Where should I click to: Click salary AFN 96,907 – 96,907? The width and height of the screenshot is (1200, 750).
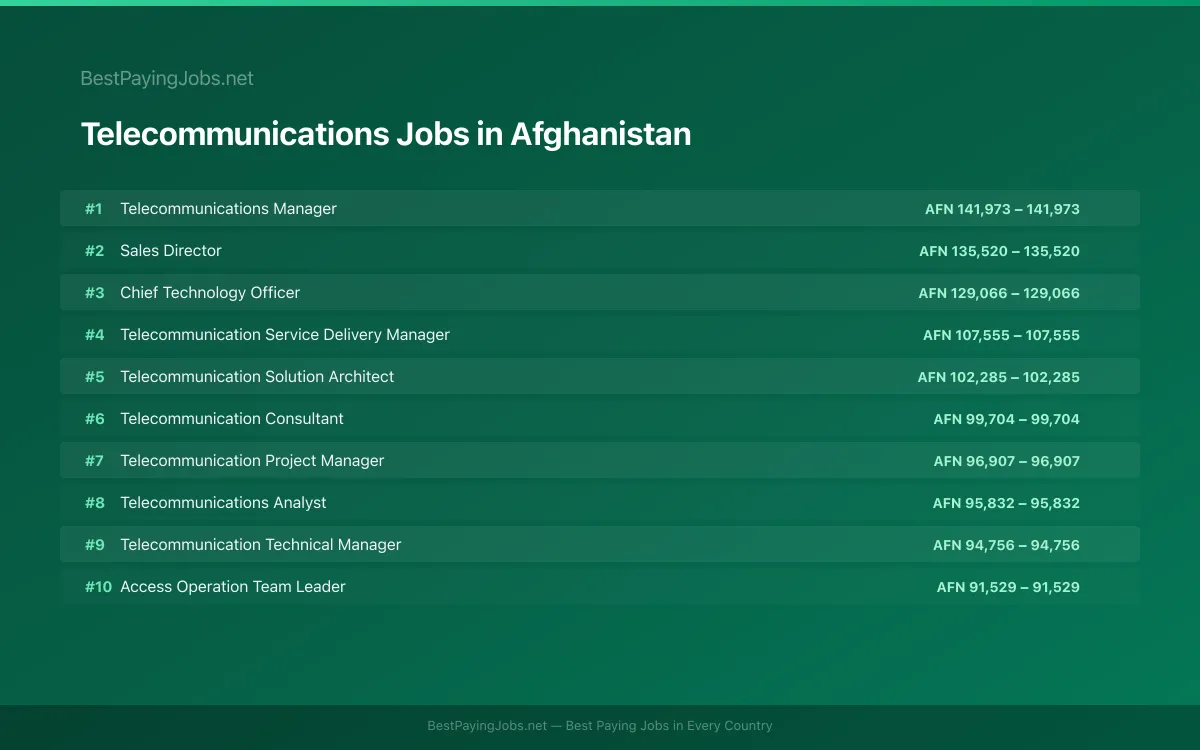[1007, 461]
